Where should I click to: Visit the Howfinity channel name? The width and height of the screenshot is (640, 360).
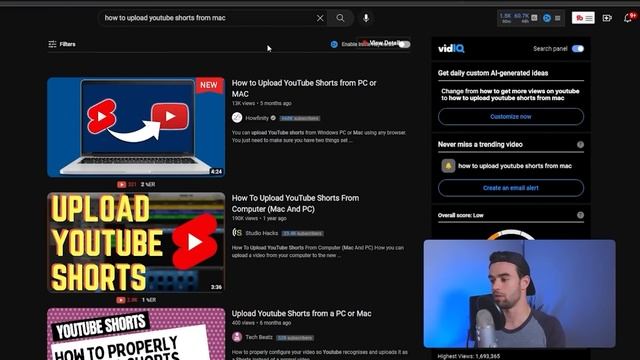coord(257,118)
